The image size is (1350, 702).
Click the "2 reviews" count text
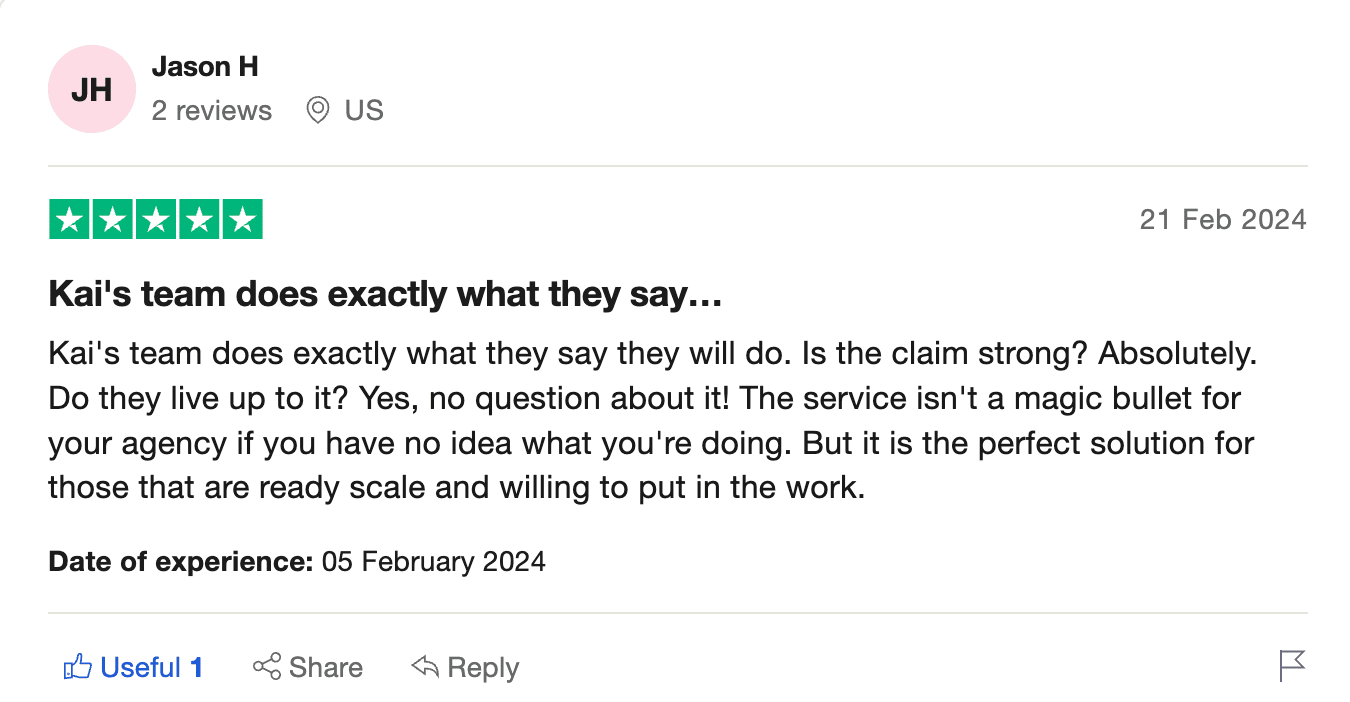tap(212, 110)
